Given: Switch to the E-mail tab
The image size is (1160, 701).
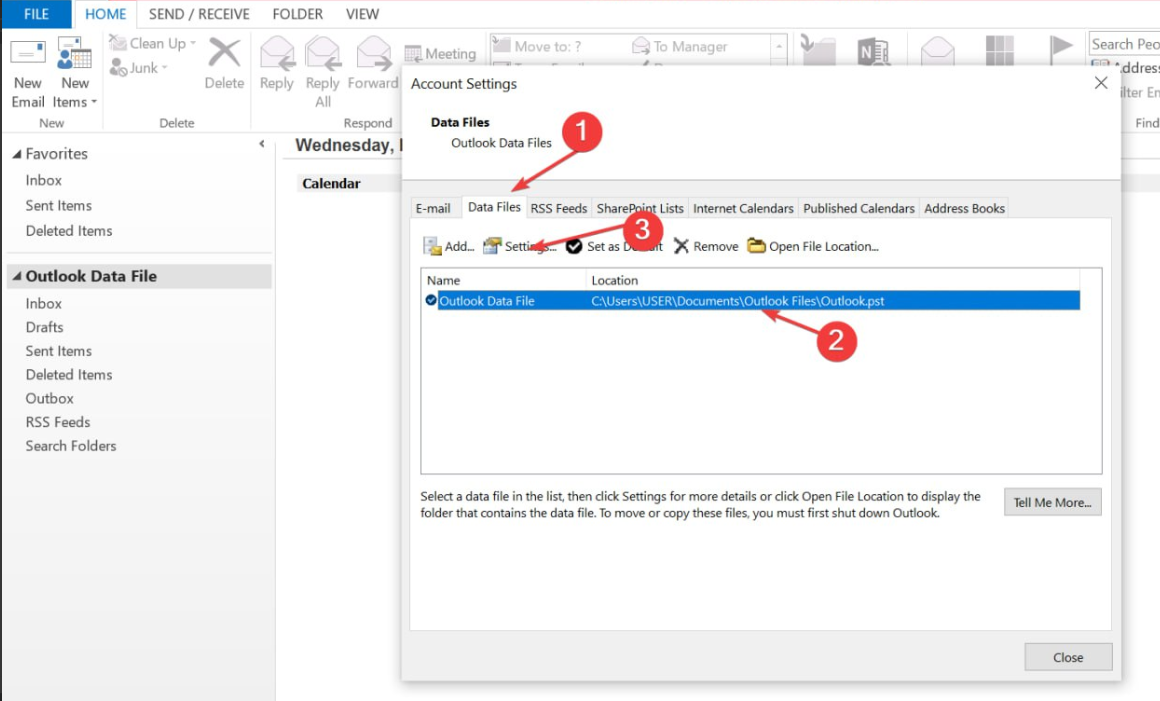Looking at the screenshot, I should coord(433,209).
